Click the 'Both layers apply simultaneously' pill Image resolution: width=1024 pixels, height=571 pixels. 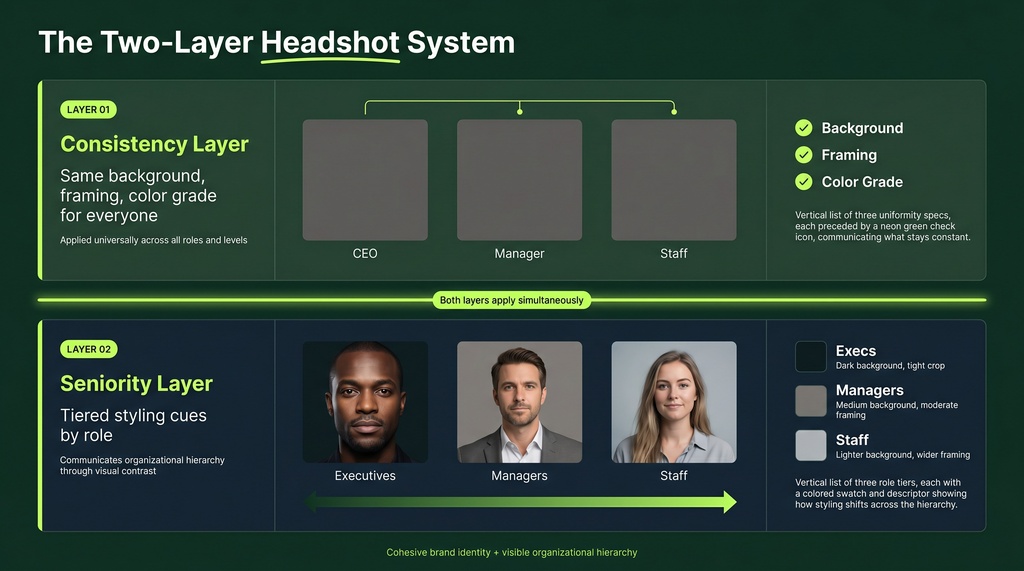click(x=511, y=301)
